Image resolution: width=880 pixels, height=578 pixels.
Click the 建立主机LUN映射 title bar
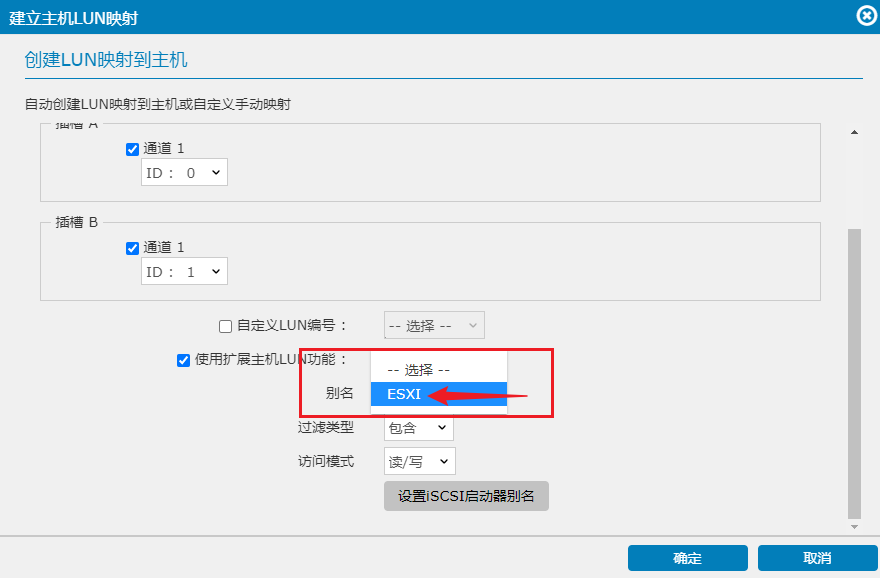click(400, 16)
